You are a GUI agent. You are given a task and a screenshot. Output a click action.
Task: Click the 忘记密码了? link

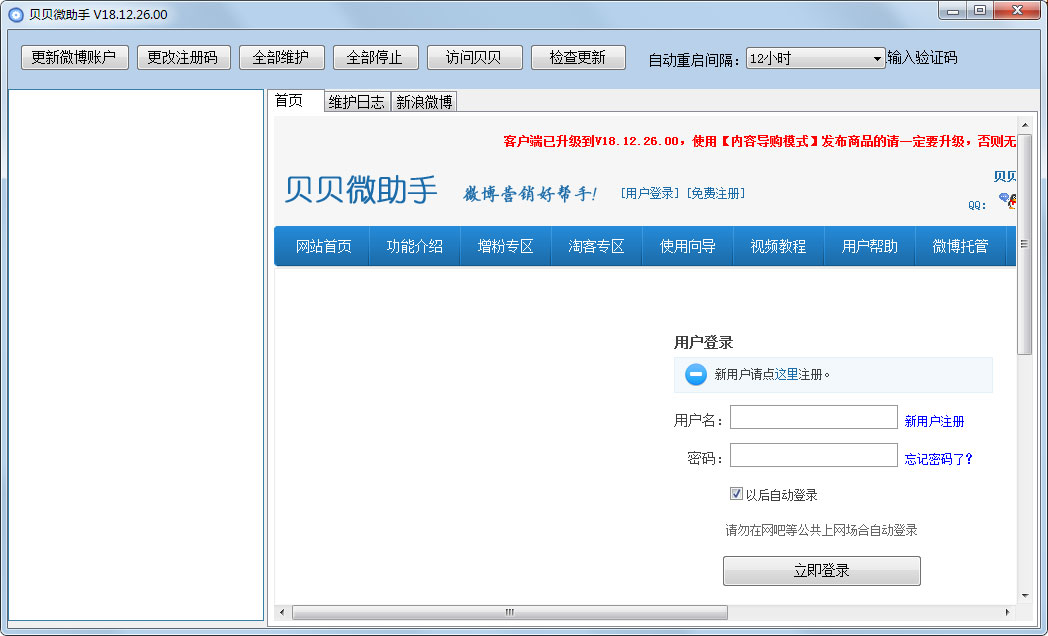(x=938, y=459)
